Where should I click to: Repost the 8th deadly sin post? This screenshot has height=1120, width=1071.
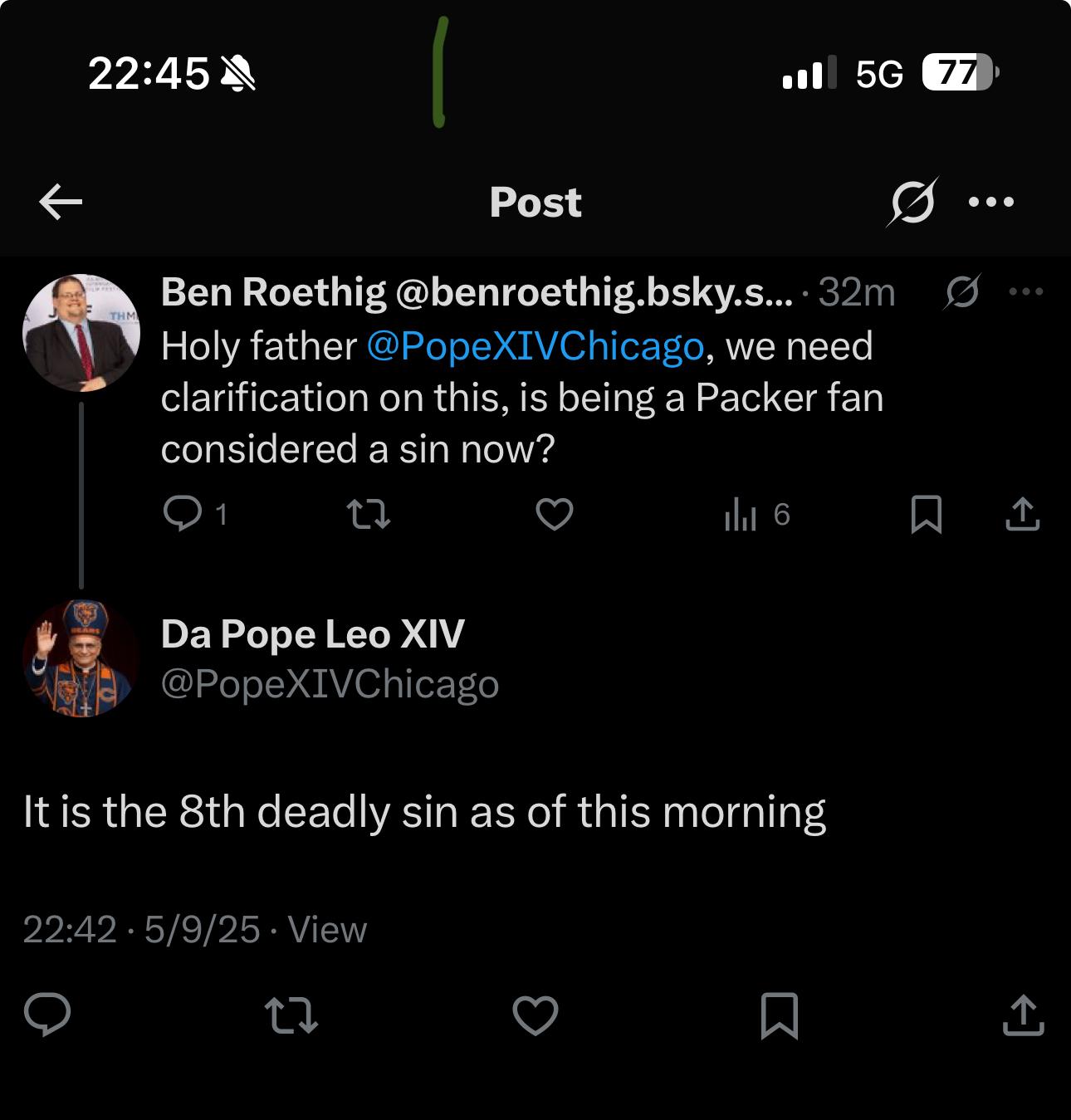click(291, 1016)
